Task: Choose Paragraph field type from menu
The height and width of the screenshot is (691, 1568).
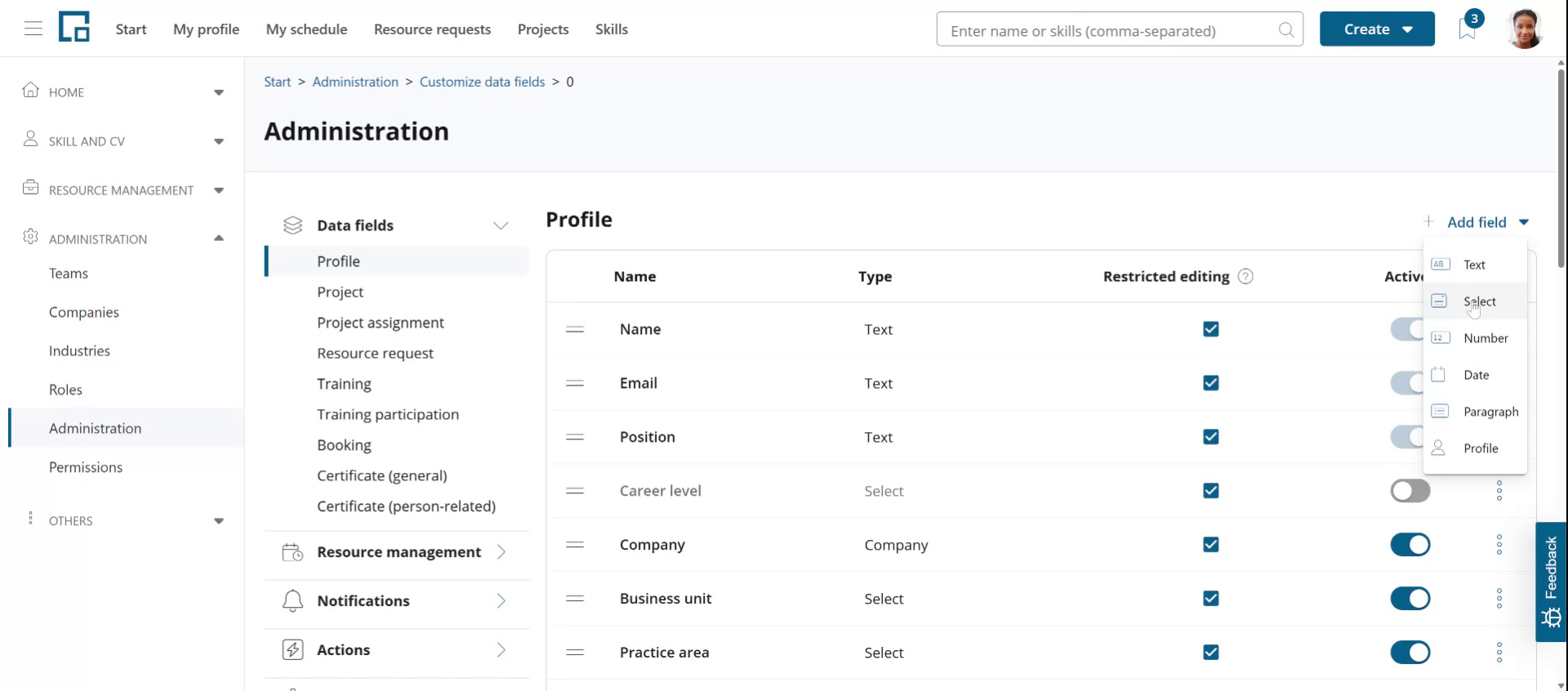Action: coord(1475,412)
